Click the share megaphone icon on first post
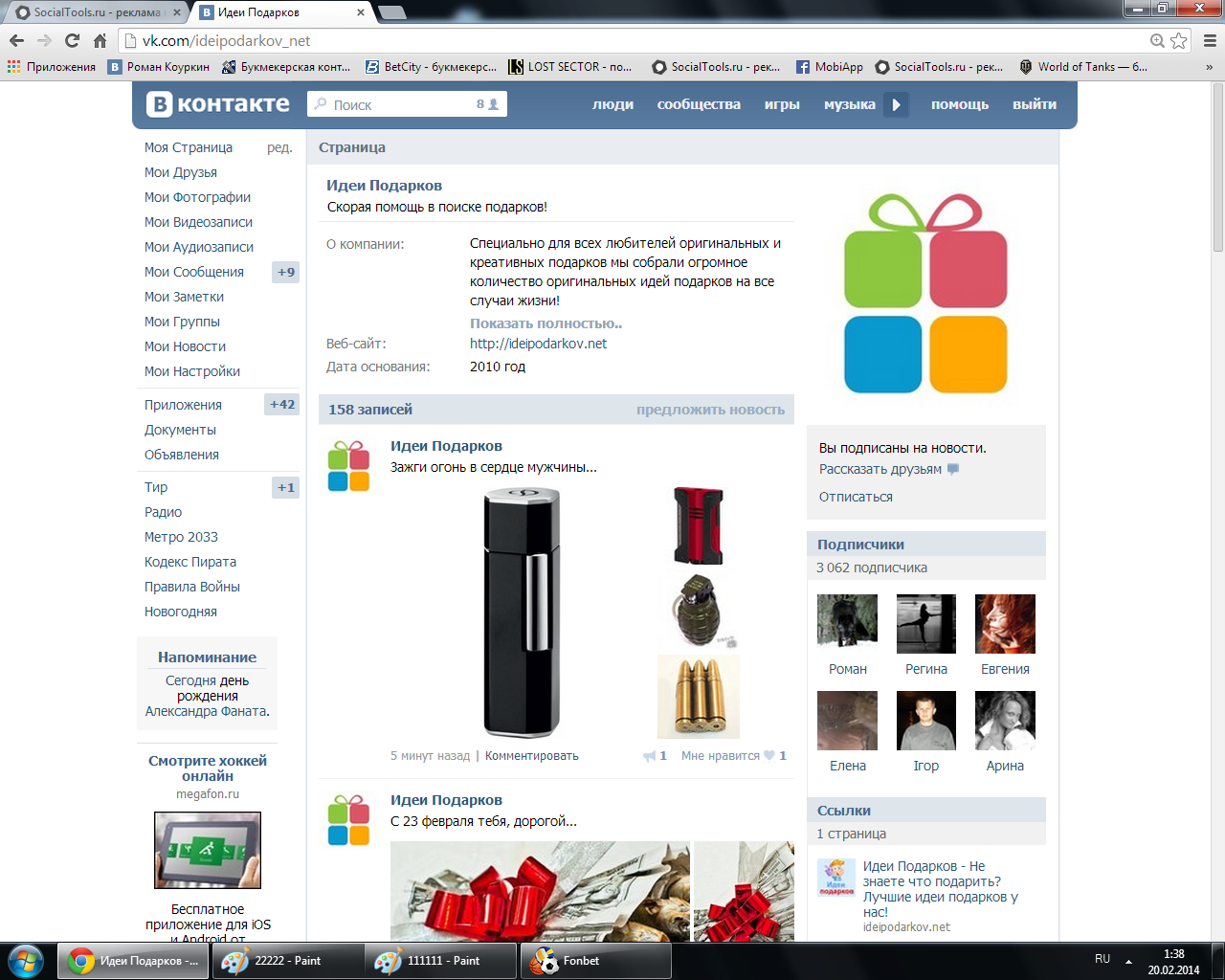Viewport: 1225px width, 980px height. point(650,756)
